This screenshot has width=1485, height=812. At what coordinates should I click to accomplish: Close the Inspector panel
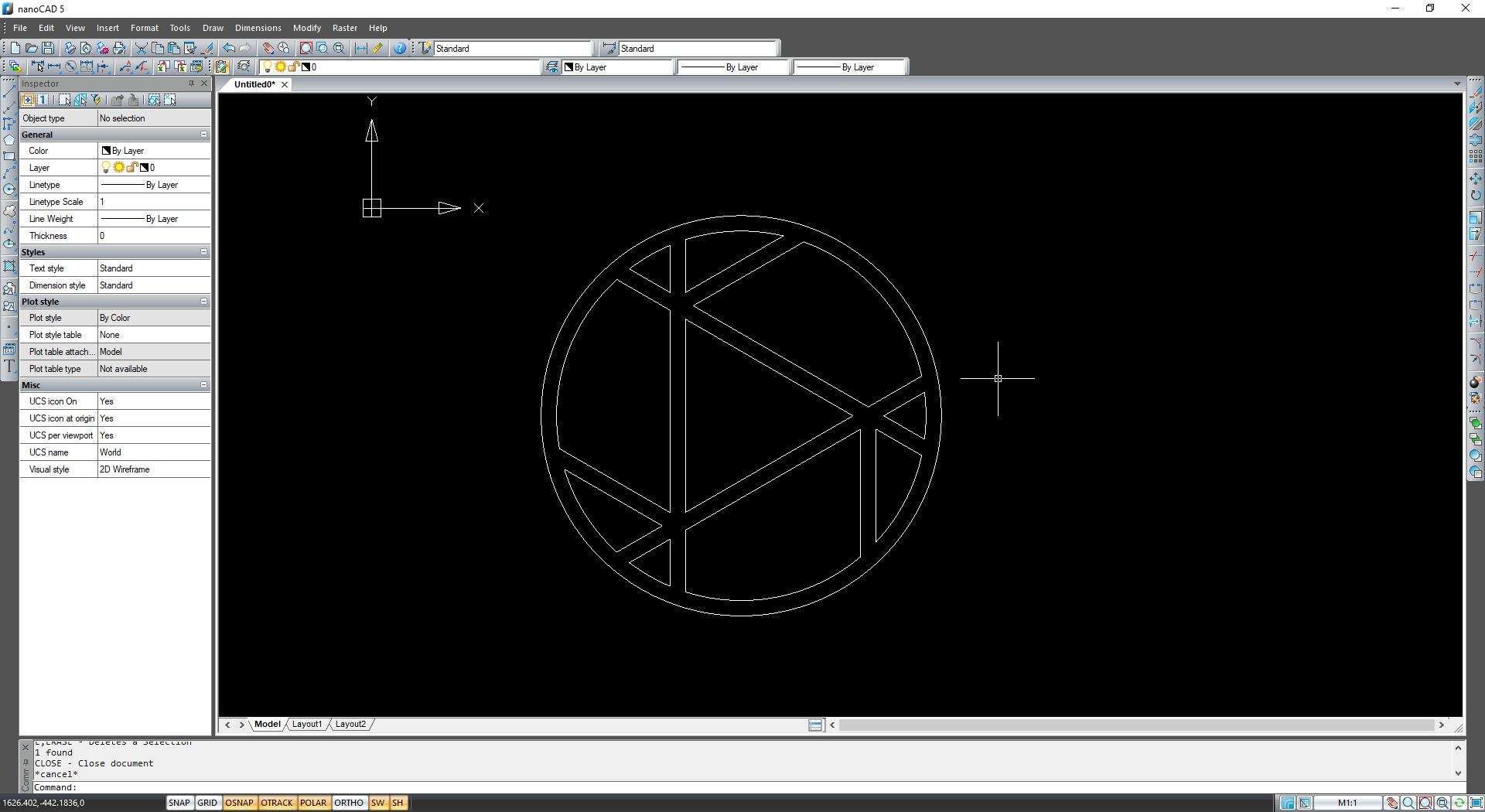[x=204, y=84]
